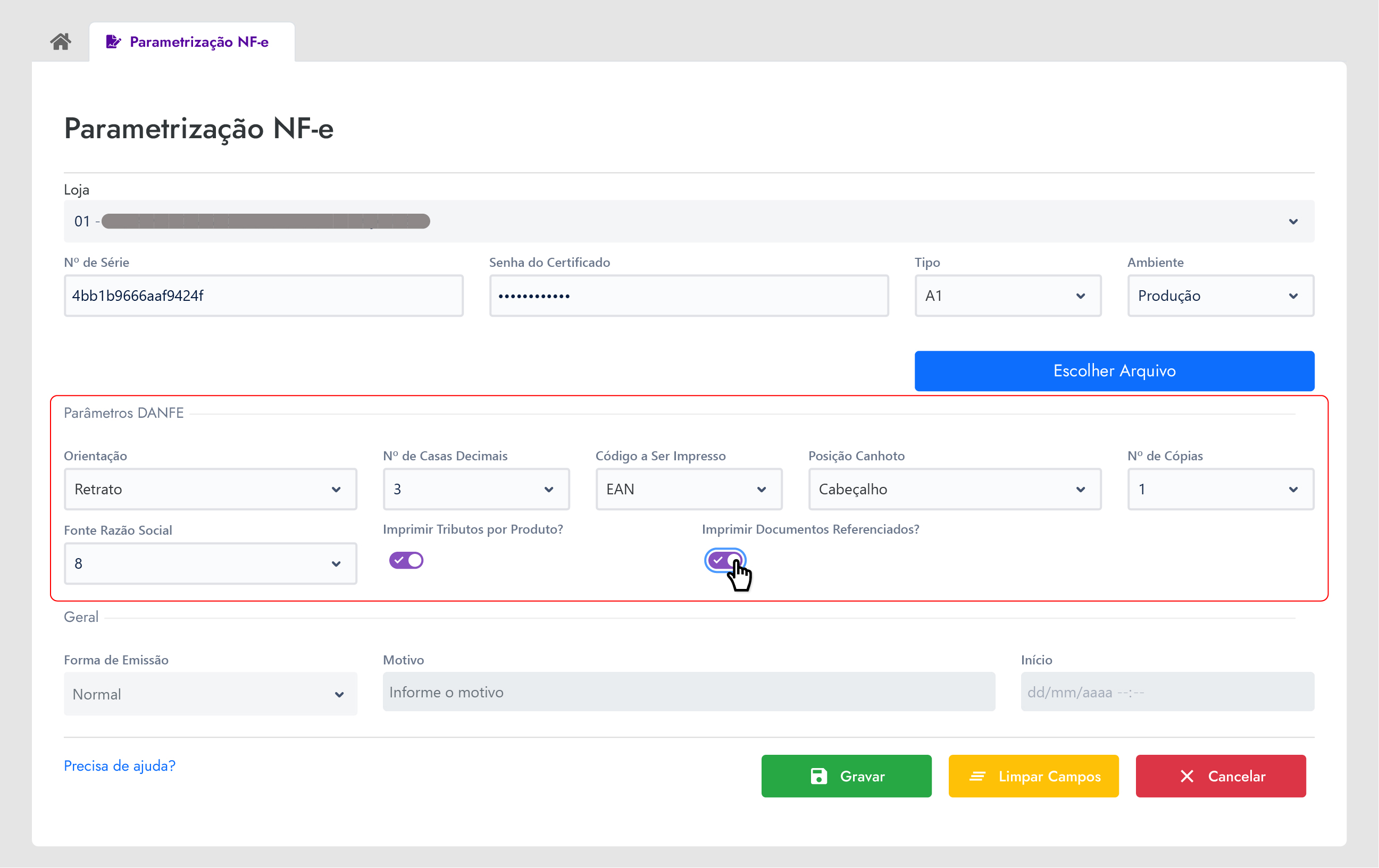Viewport: 1379px width, 868px height.
Task: Click the floppy disk icon in Gravar
Action: pos(819,777)
